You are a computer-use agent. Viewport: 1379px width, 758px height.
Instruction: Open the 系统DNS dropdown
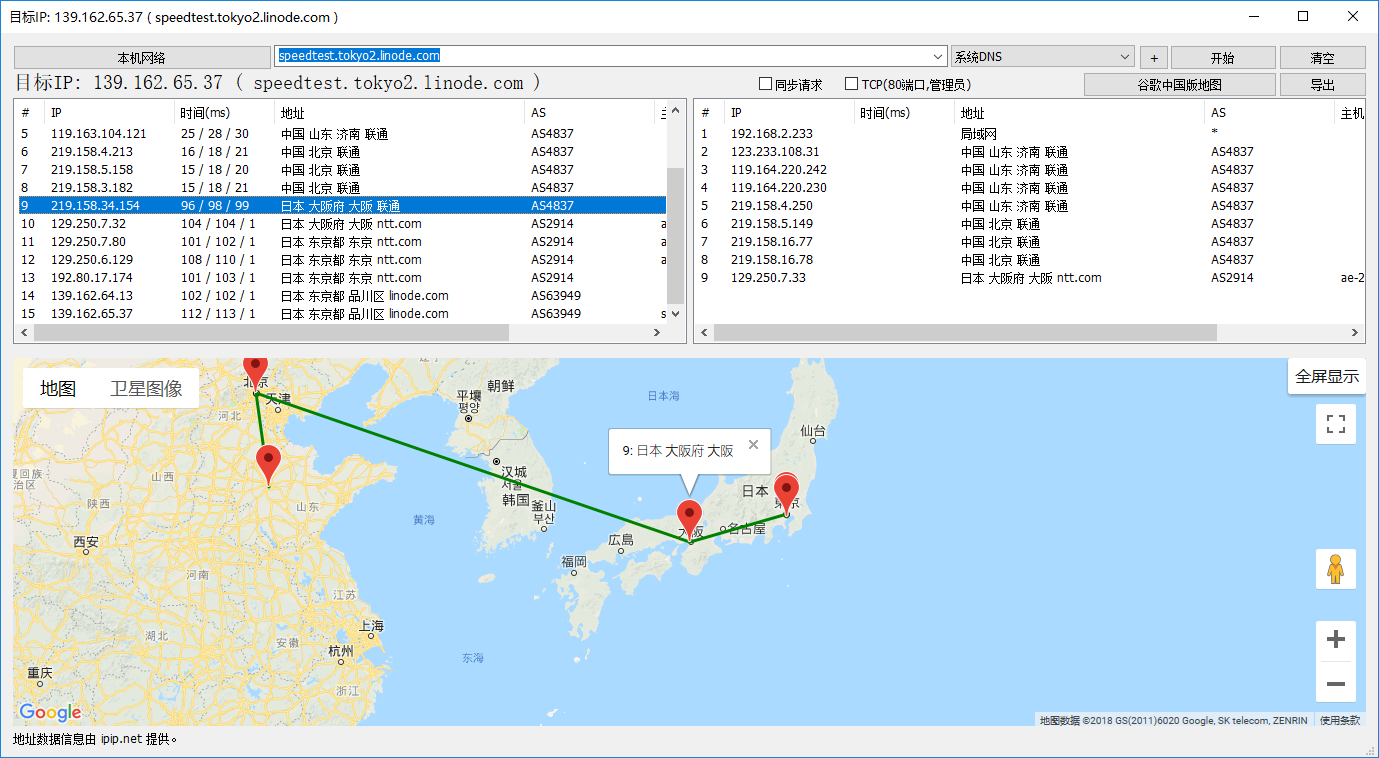[1125, 57]
